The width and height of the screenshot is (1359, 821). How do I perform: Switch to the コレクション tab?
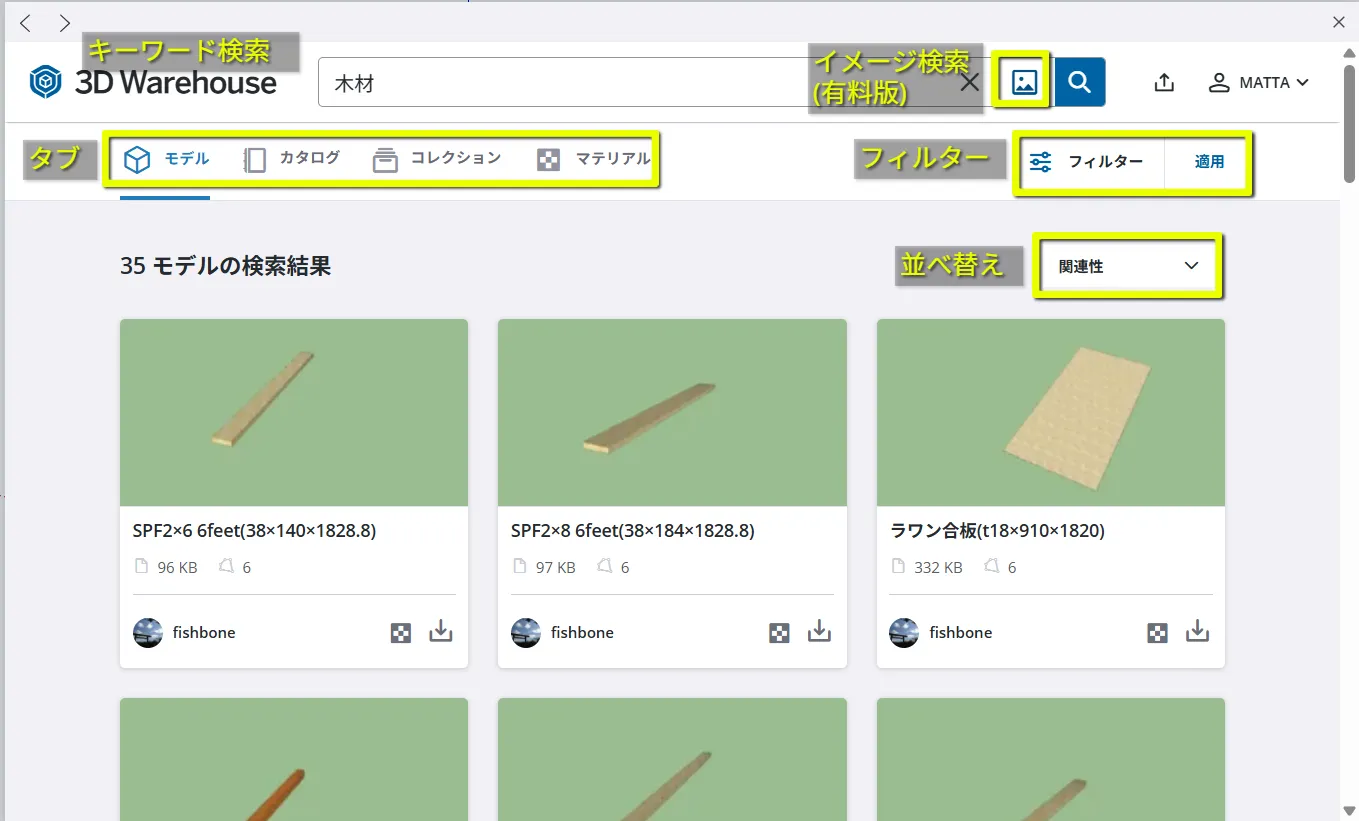pos(437,159)
